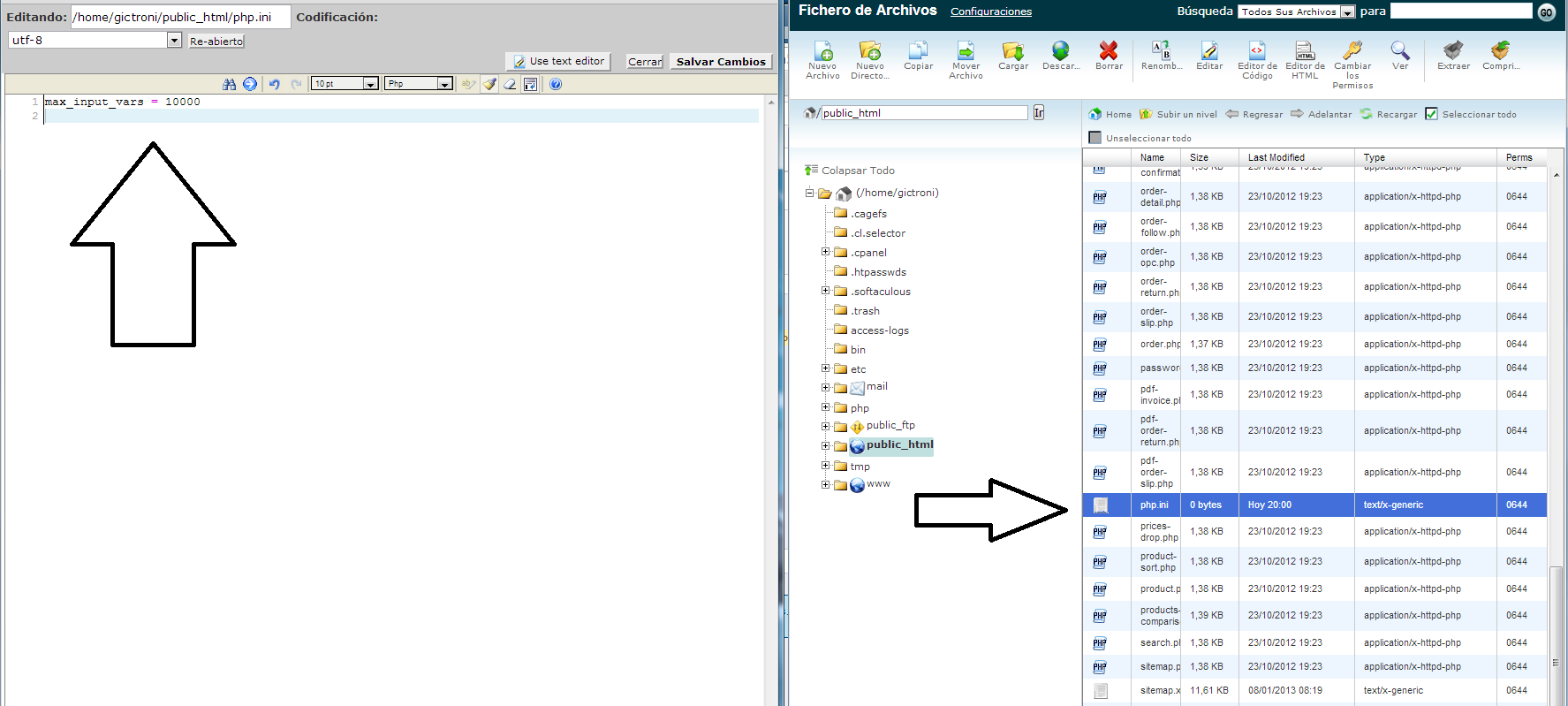
Task: Expand the .cpanel folder node
Action: click(x=826, y=252)
